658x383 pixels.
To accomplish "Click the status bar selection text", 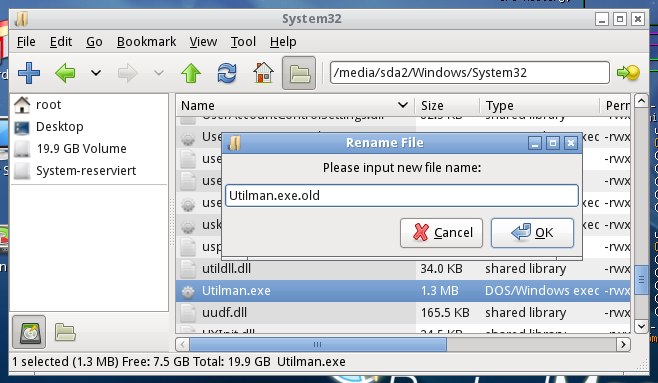I will (179, 362).
